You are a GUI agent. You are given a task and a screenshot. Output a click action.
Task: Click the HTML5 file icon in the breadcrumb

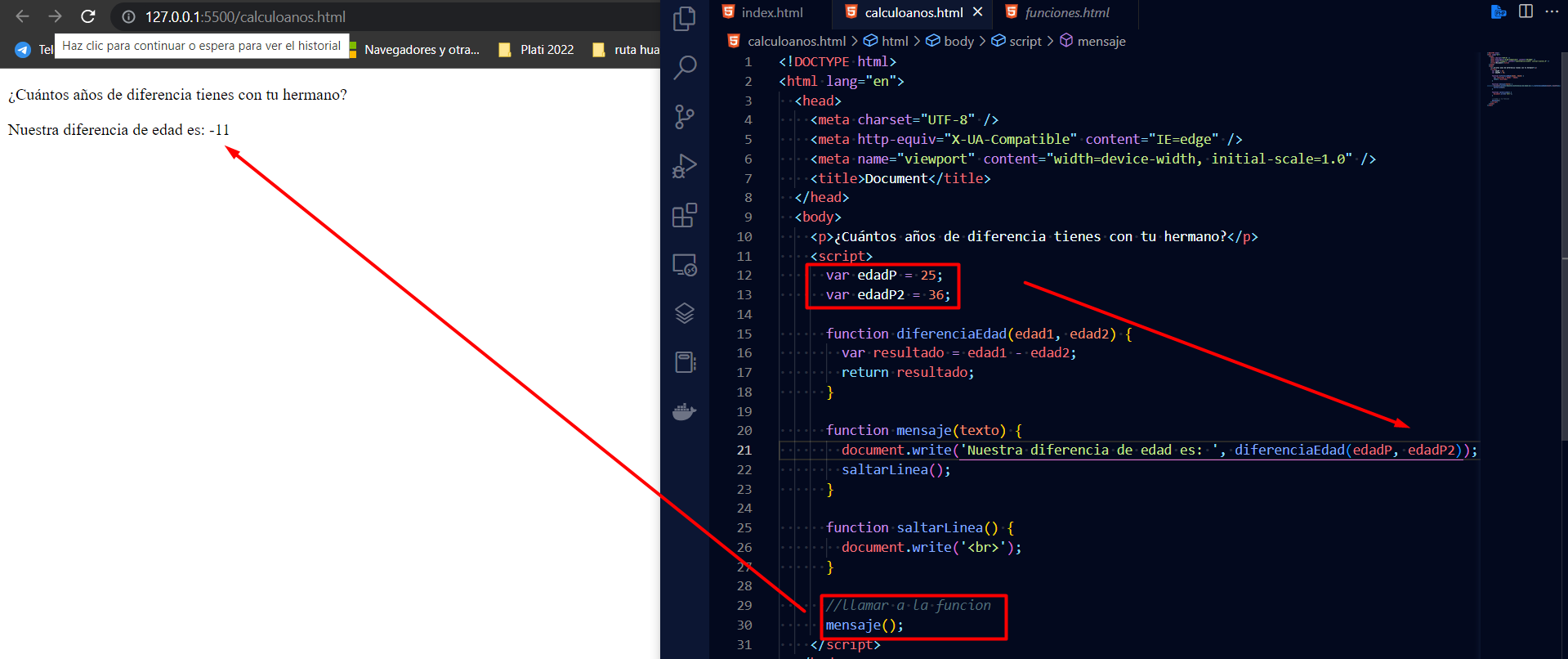[x=734, y=41]
